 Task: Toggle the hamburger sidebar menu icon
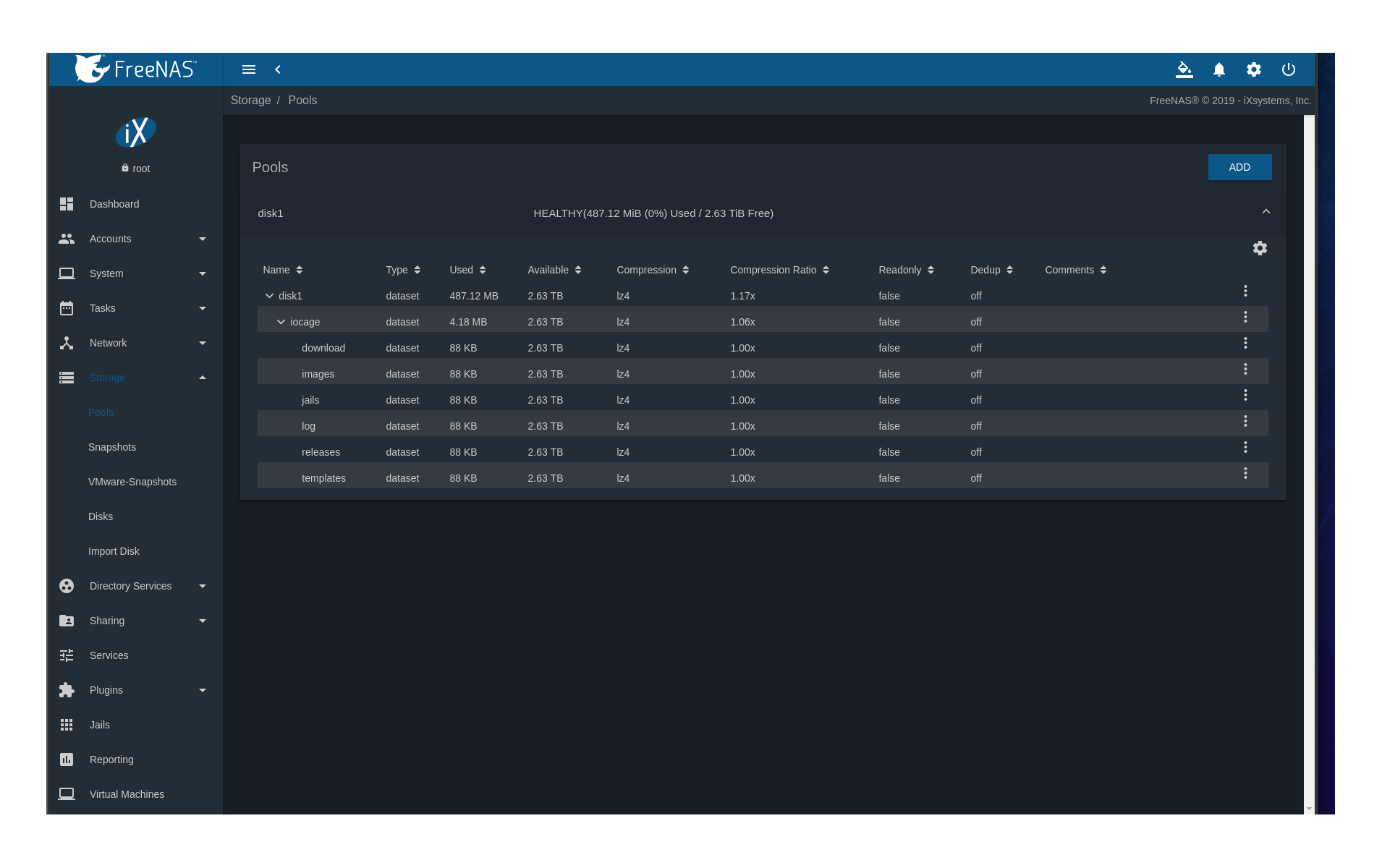coord(249,69)
